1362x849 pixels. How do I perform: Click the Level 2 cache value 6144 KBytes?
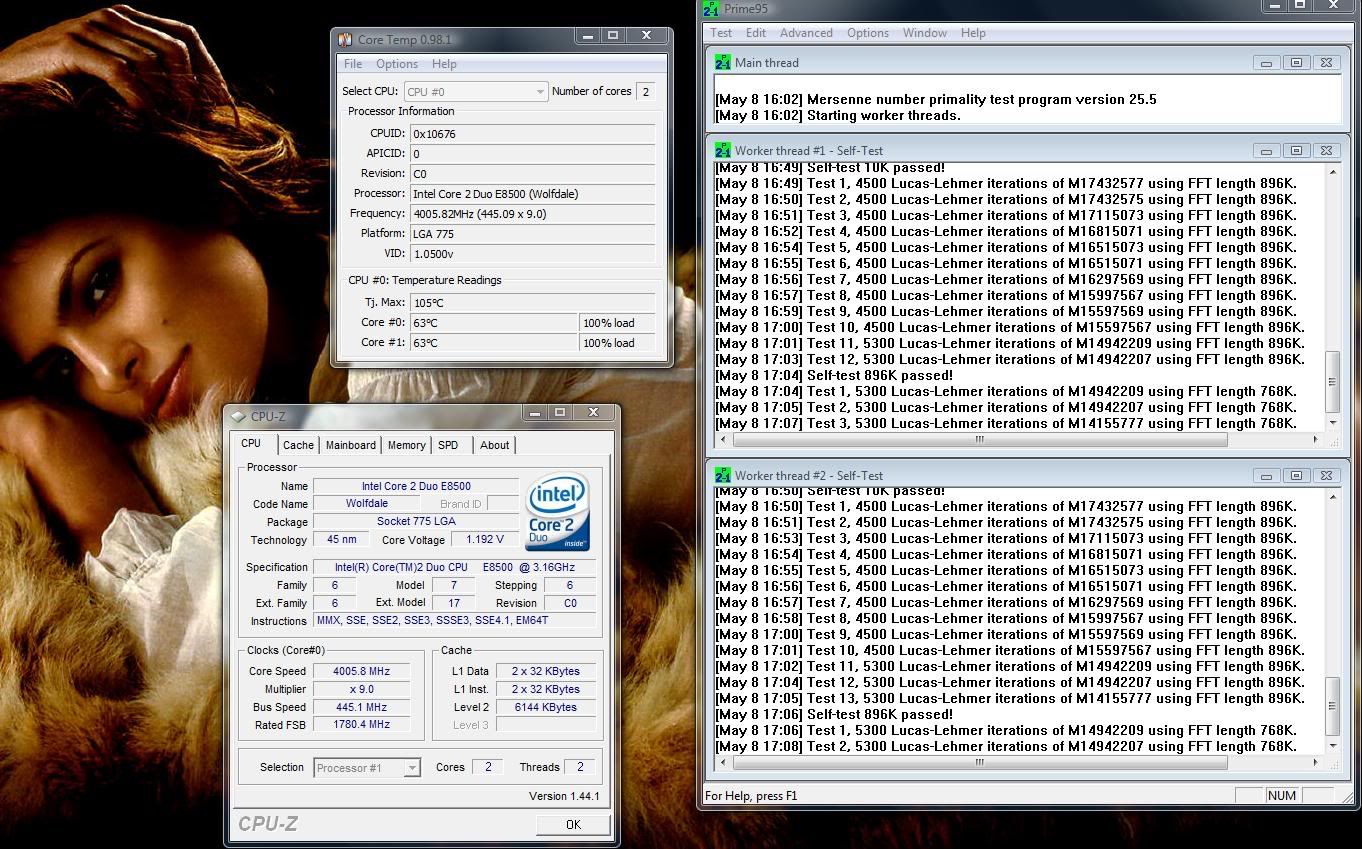point(545,708)
